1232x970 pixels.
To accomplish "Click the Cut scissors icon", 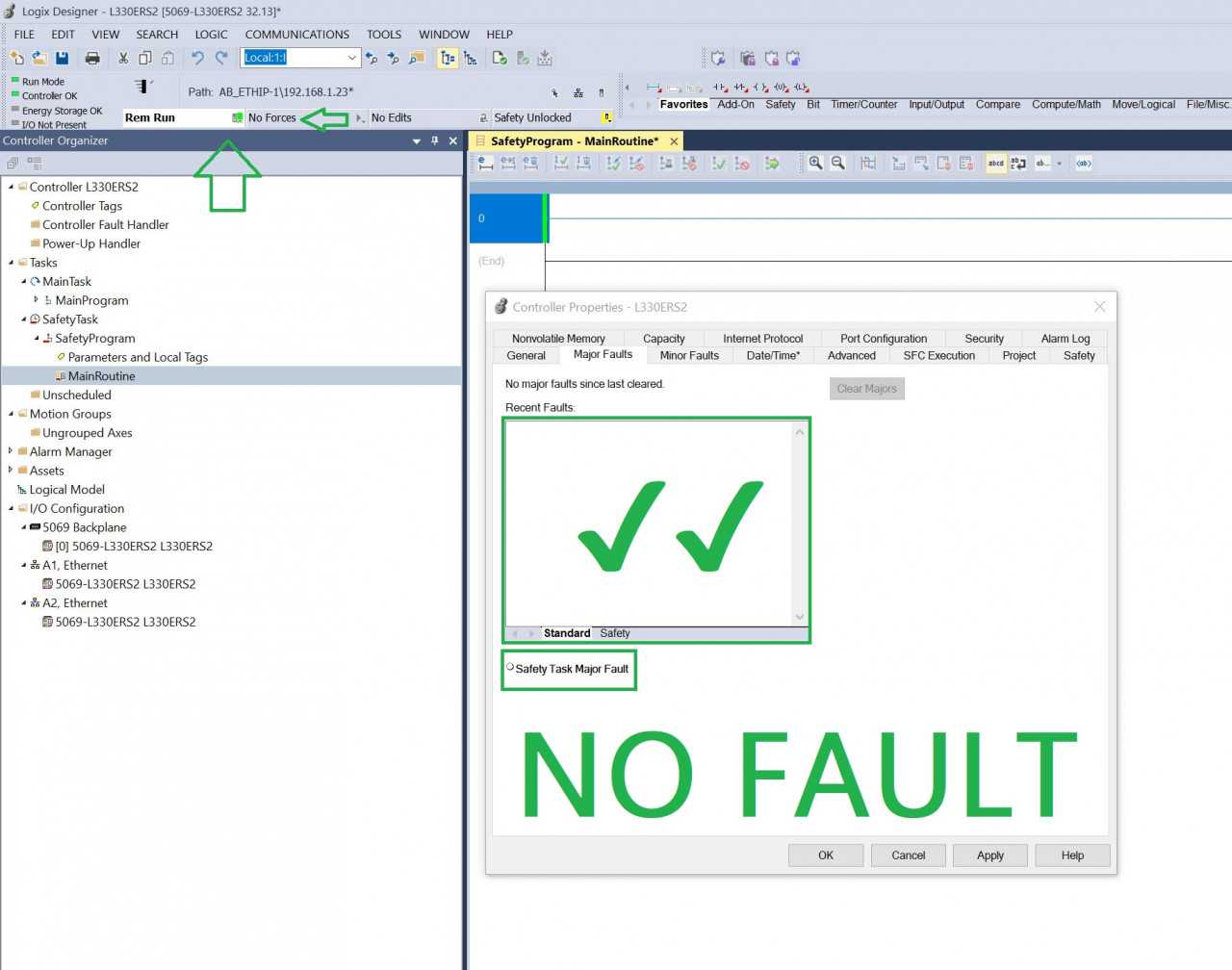I will pos(123,58).
